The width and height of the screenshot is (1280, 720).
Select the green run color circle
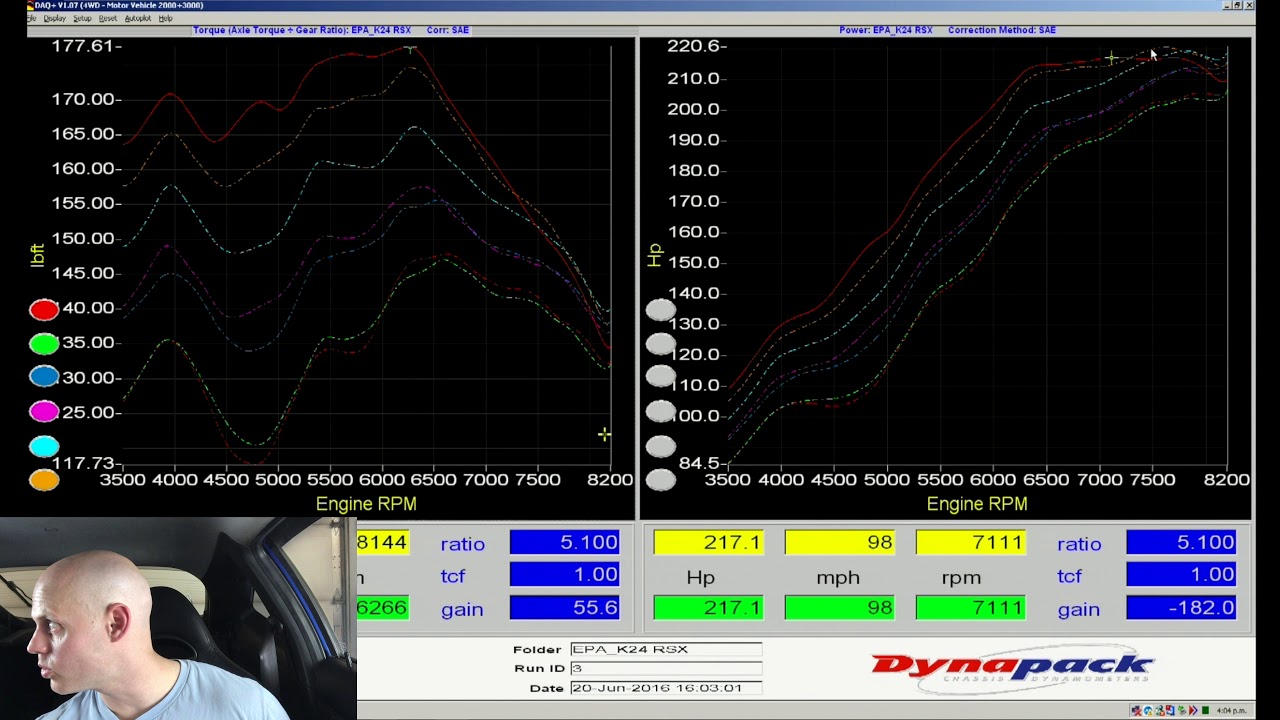click(x=44, y=344)
